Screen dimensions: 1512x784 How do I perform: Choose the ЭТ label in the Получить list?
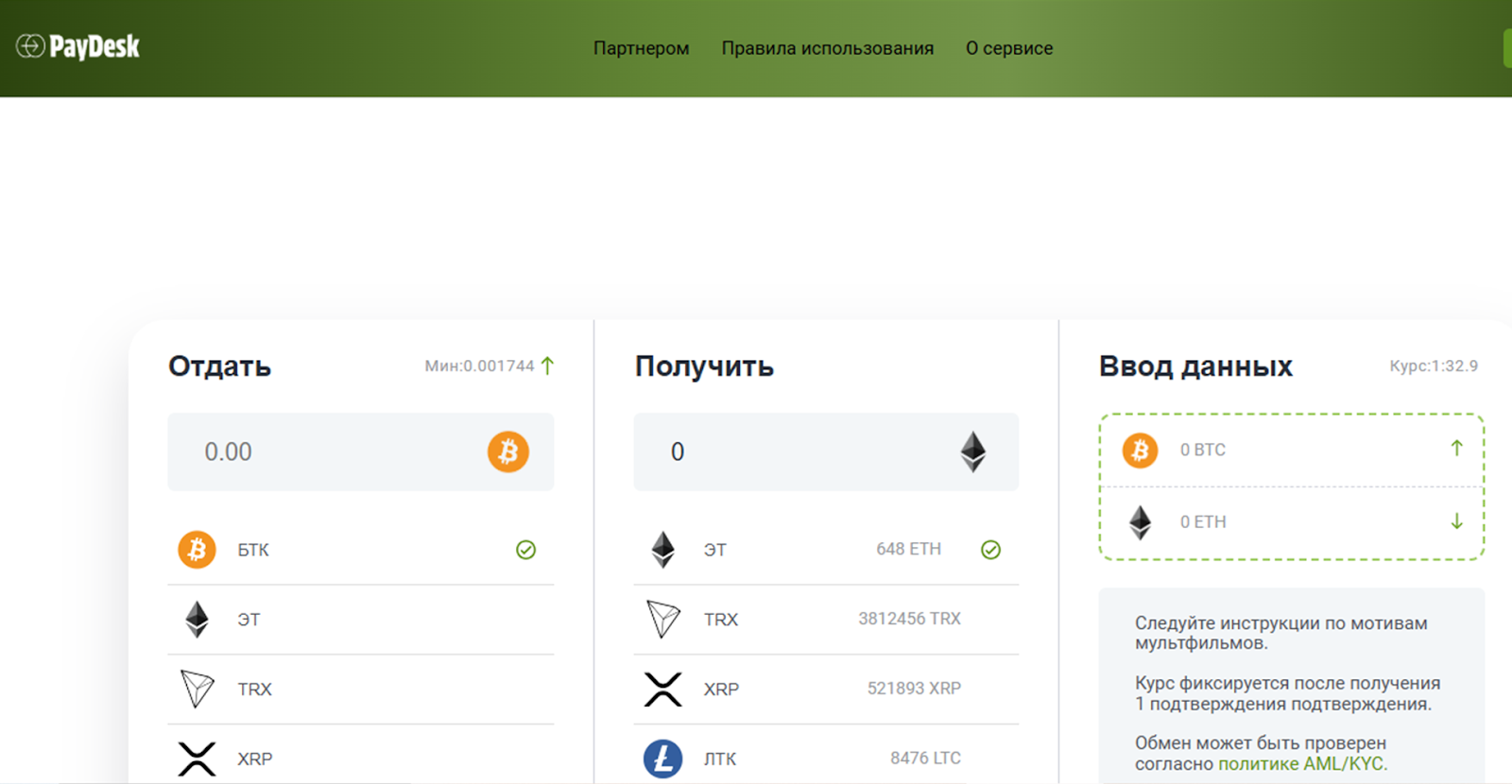(x=715, y=550)
